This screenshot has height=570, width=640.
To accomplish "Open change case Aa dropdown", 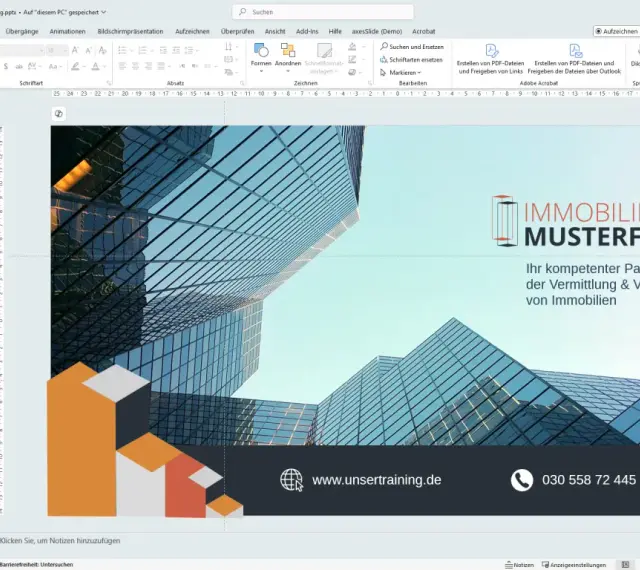I will pyautogui.click(x=55, y=66).
